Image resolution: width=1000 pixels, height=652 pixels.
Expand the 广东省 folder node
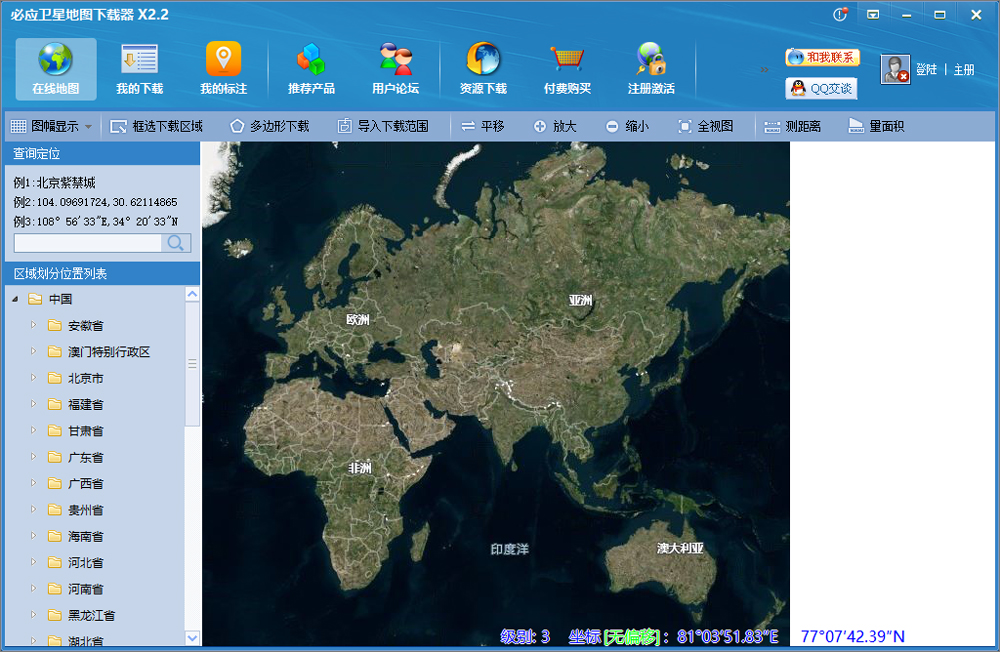[33, 457]
